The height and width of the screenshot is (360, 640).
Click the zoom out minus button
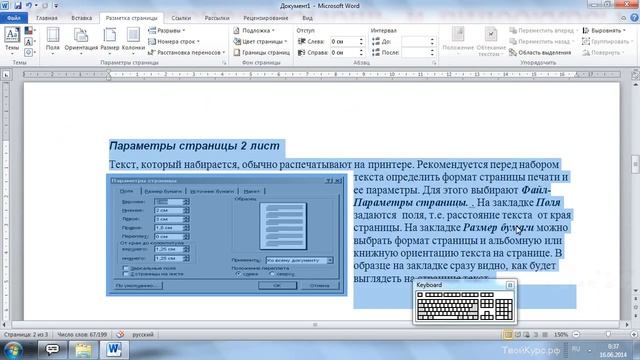point(576,335)
